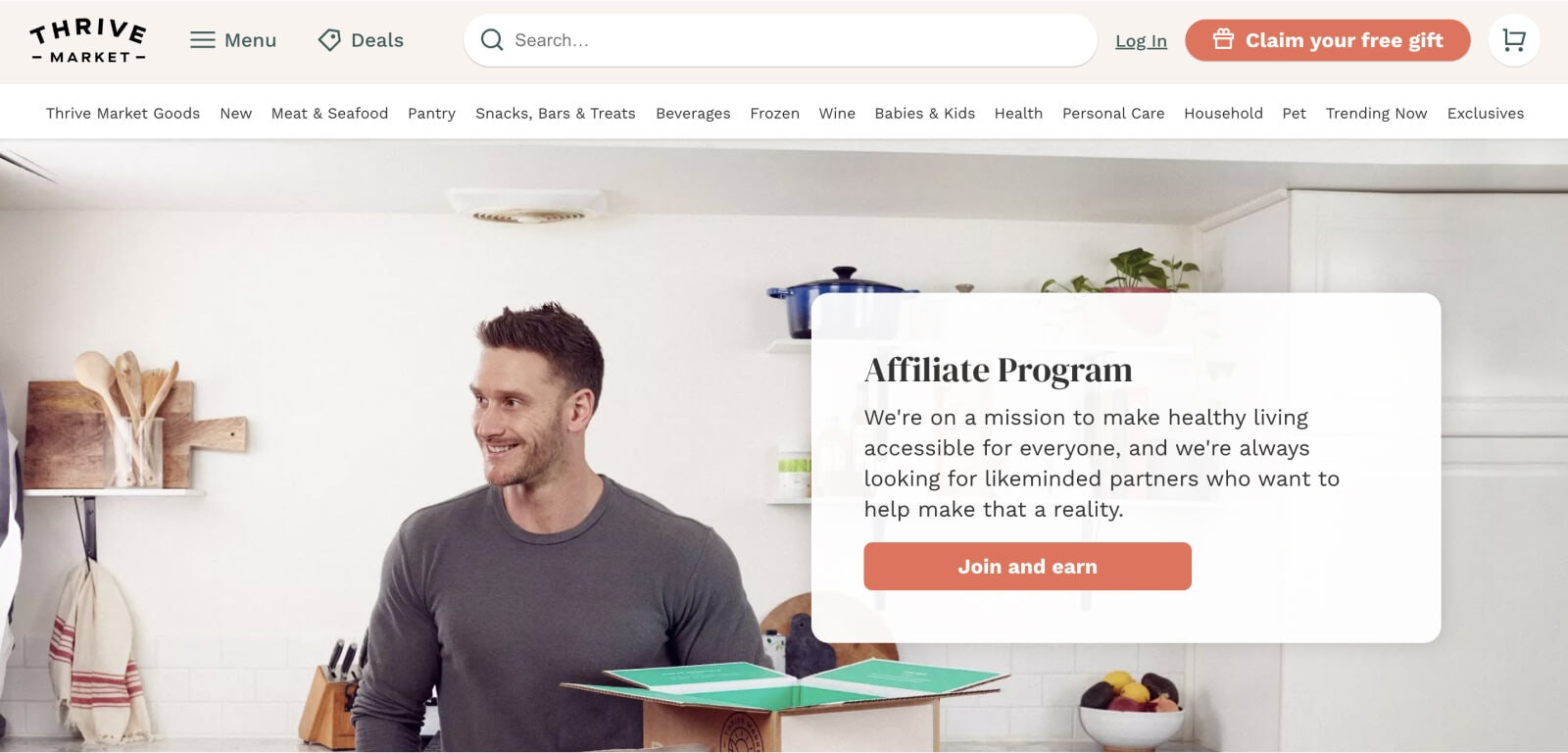Screen dimensions: 1568x753
Task: Select the Meat & Seafood category
Action: coord(329,114)
